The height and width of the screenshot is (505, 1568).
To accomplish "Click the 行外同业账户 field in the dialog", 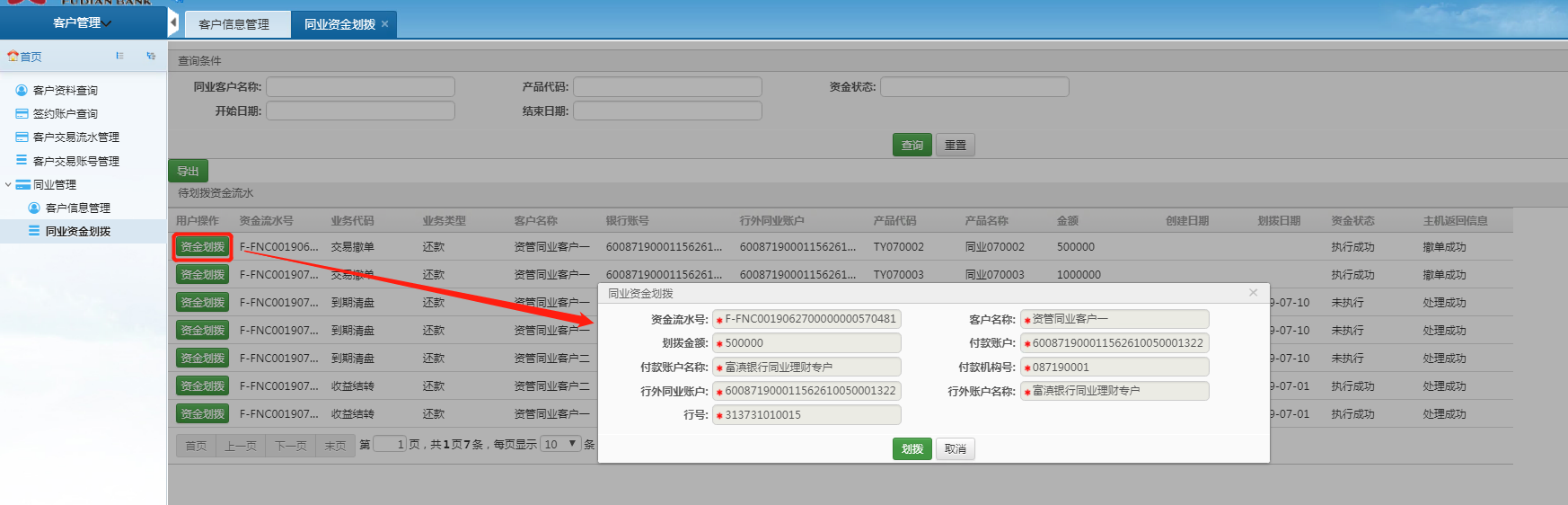I will click(x=806, y=391).
